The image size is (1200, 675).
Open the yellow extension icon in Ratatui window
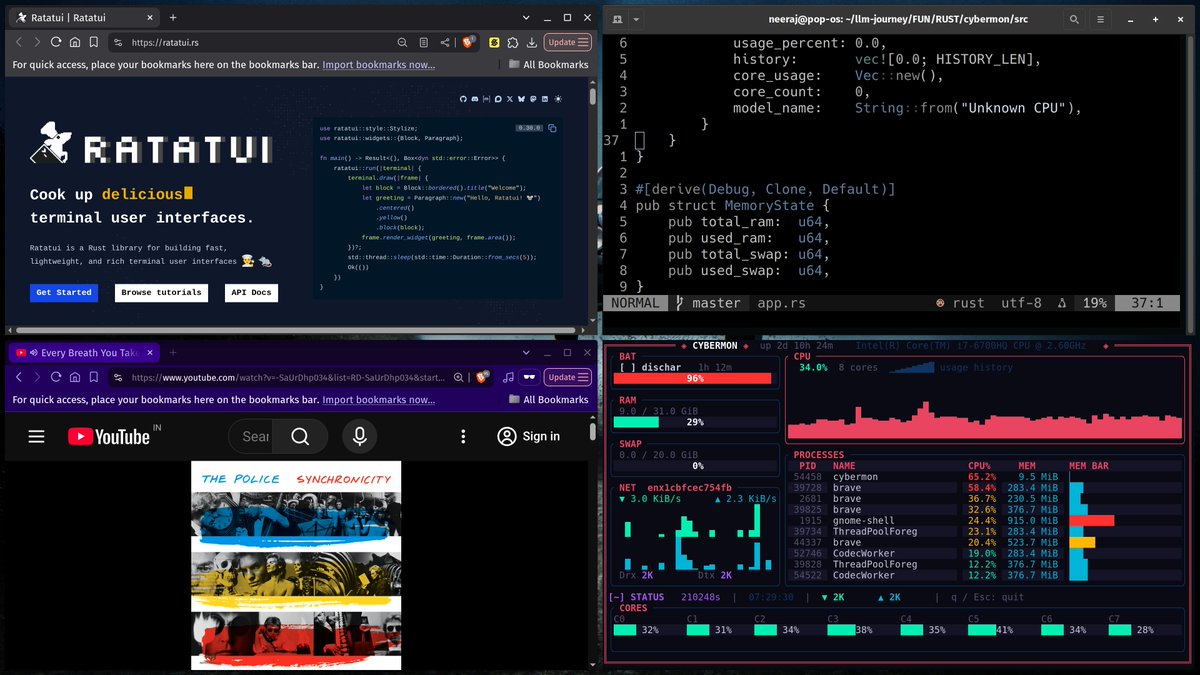point(494,42)
